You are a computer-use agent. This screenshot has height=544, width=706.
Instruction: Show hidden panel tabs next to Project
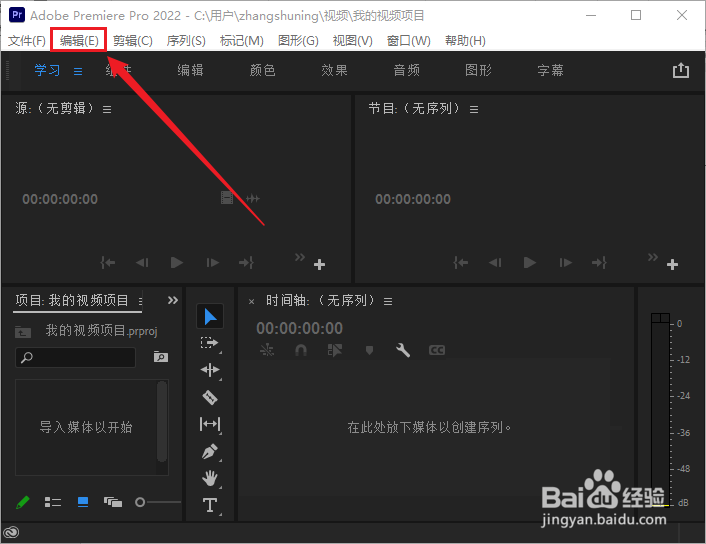(173, 300)
